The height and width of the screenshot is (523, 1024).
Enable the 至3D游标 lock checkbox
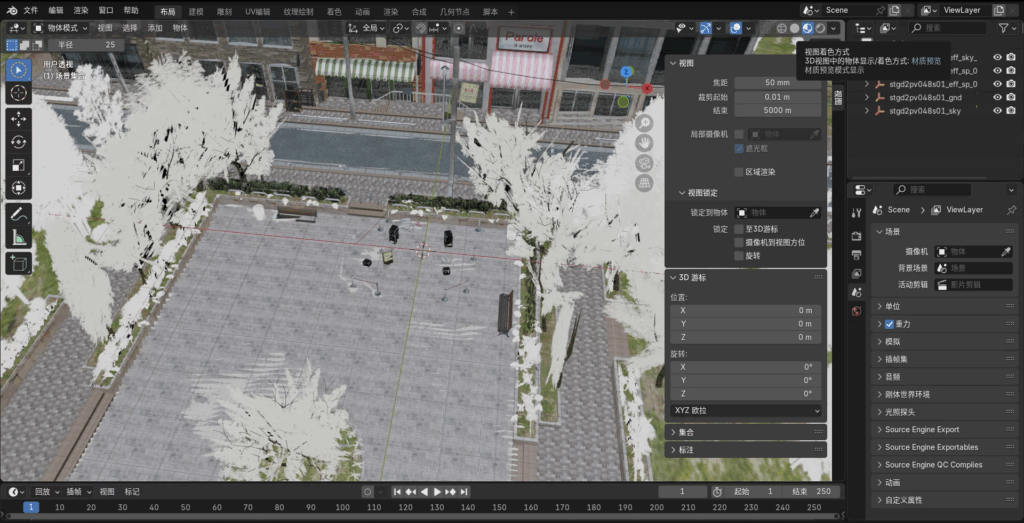(739, 229)
